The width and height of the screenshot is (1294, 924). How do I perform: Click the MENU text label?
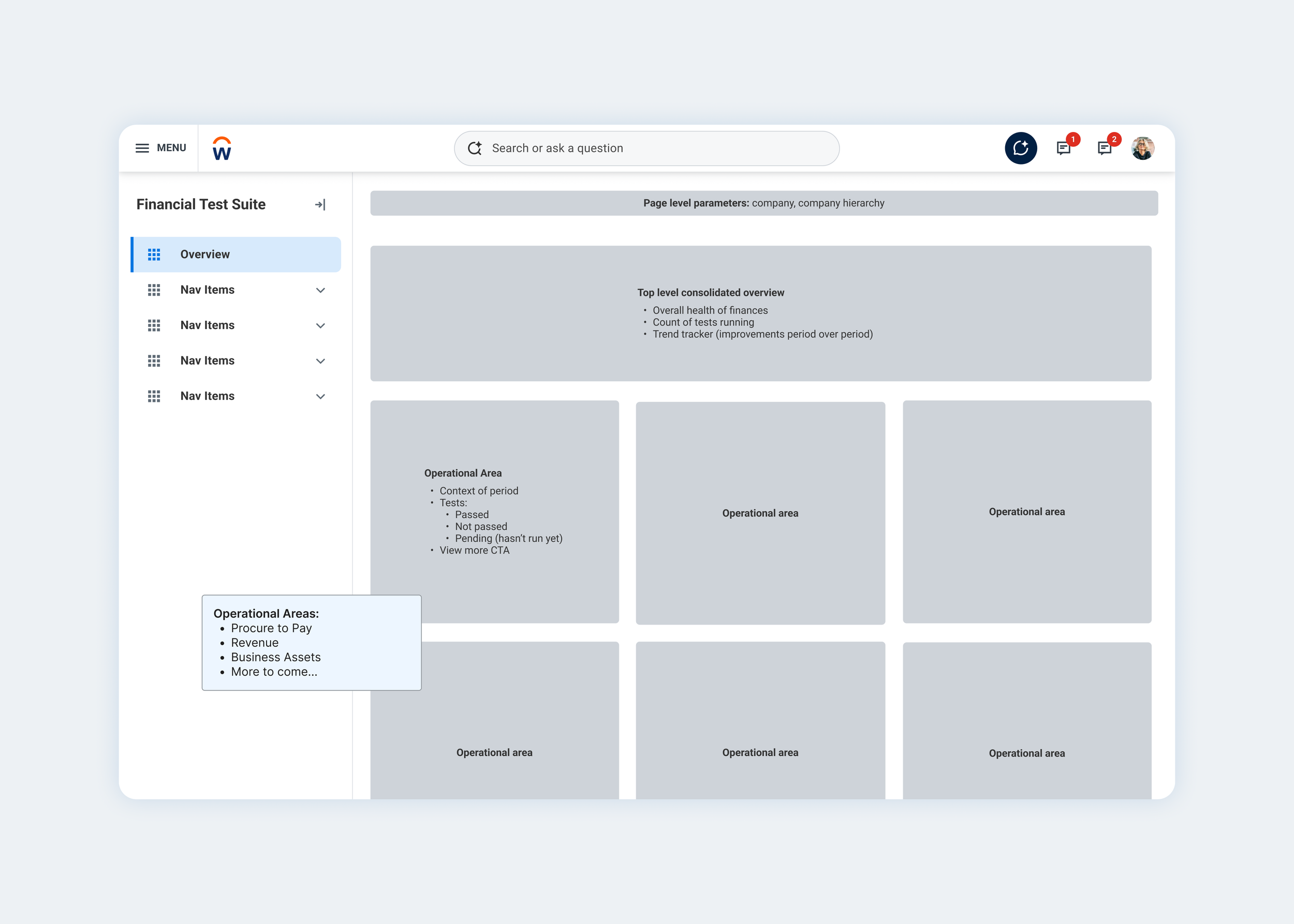pos(171,148)
